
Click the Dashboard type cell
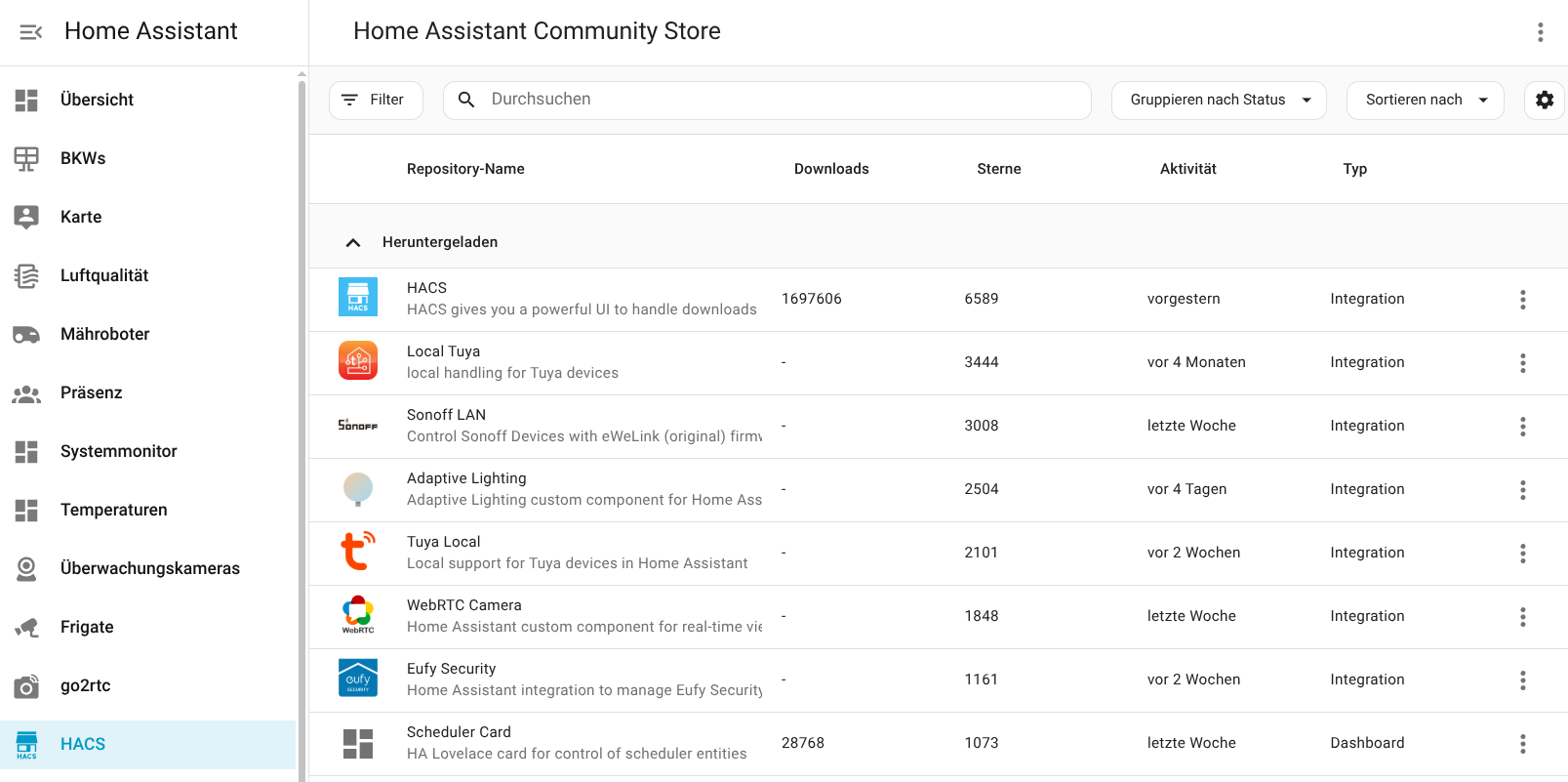point(1367,743)
